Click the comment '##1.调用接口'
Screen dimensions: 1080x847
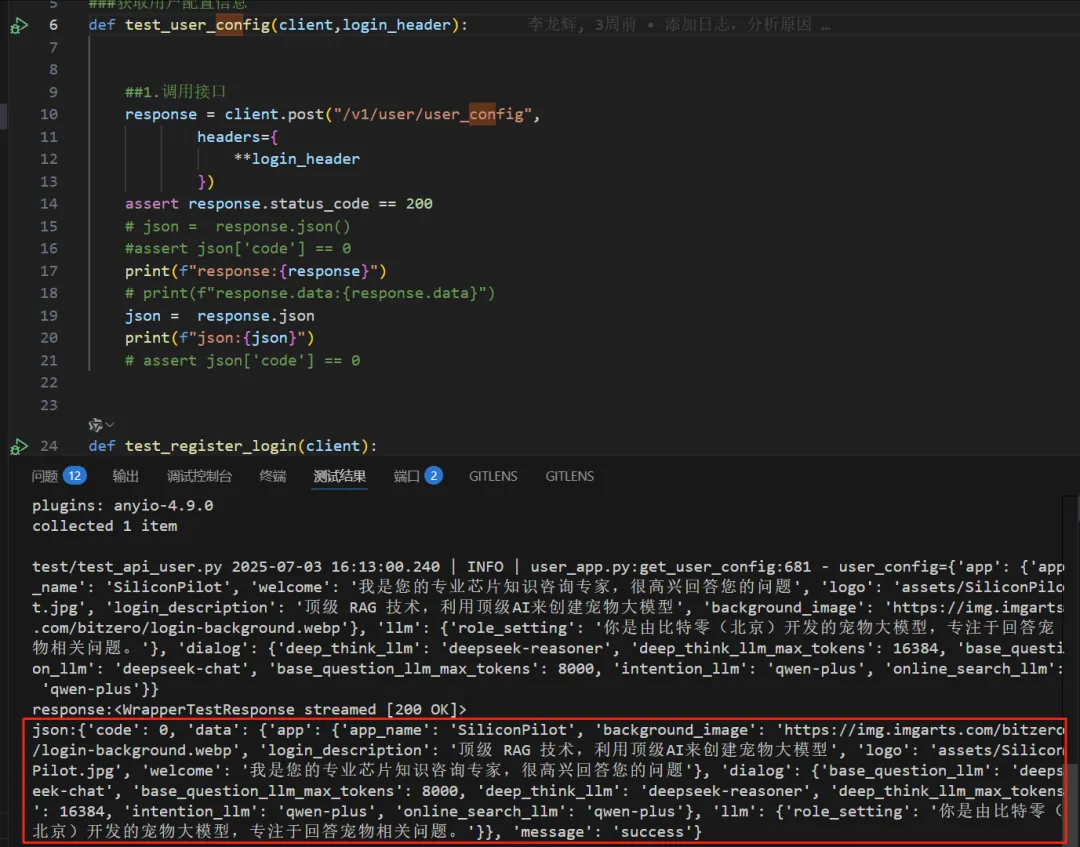pos(175,92)
